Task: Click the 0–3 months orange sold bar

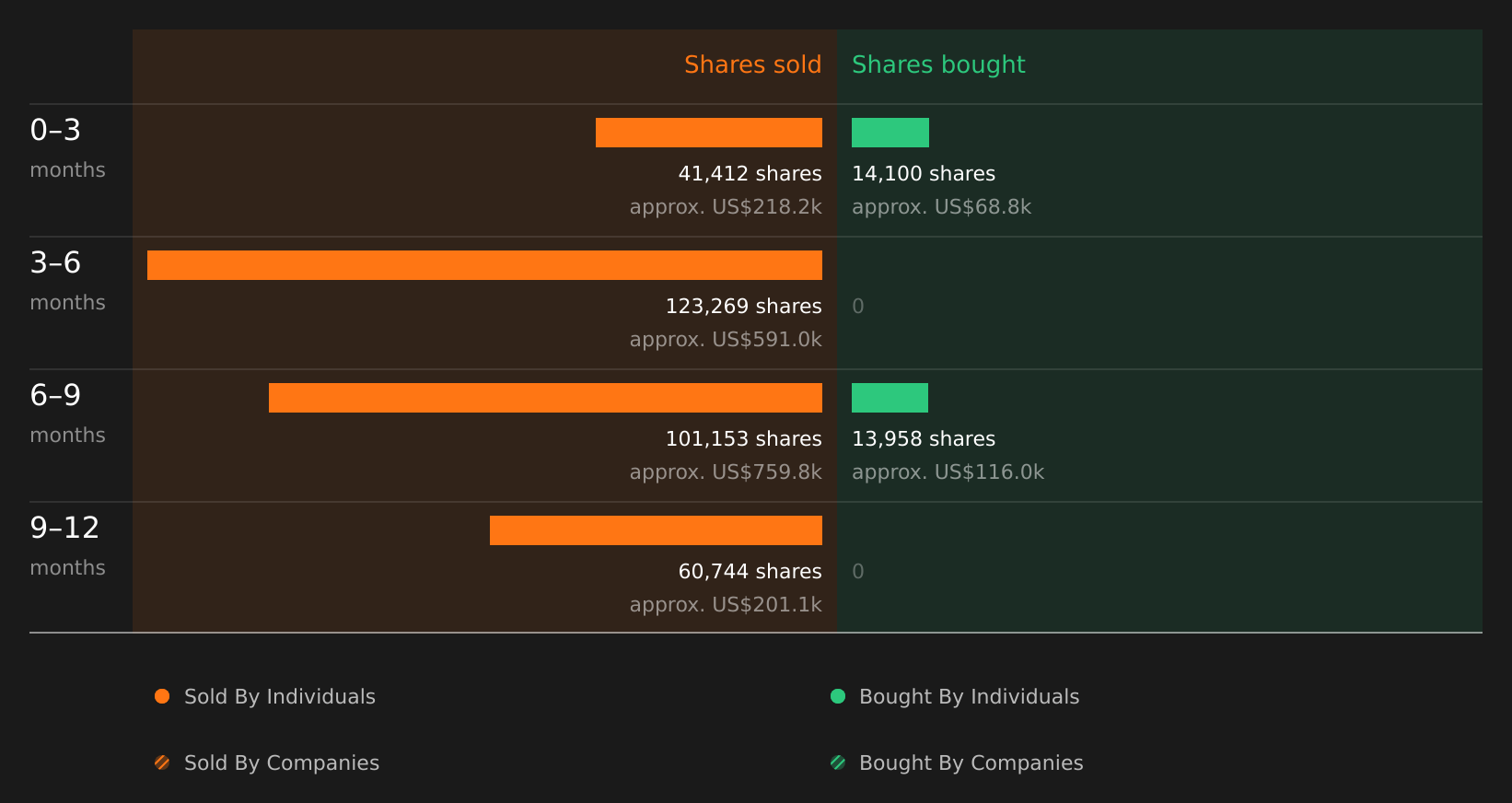Action: pyautogui.click(x=709, y=133)
